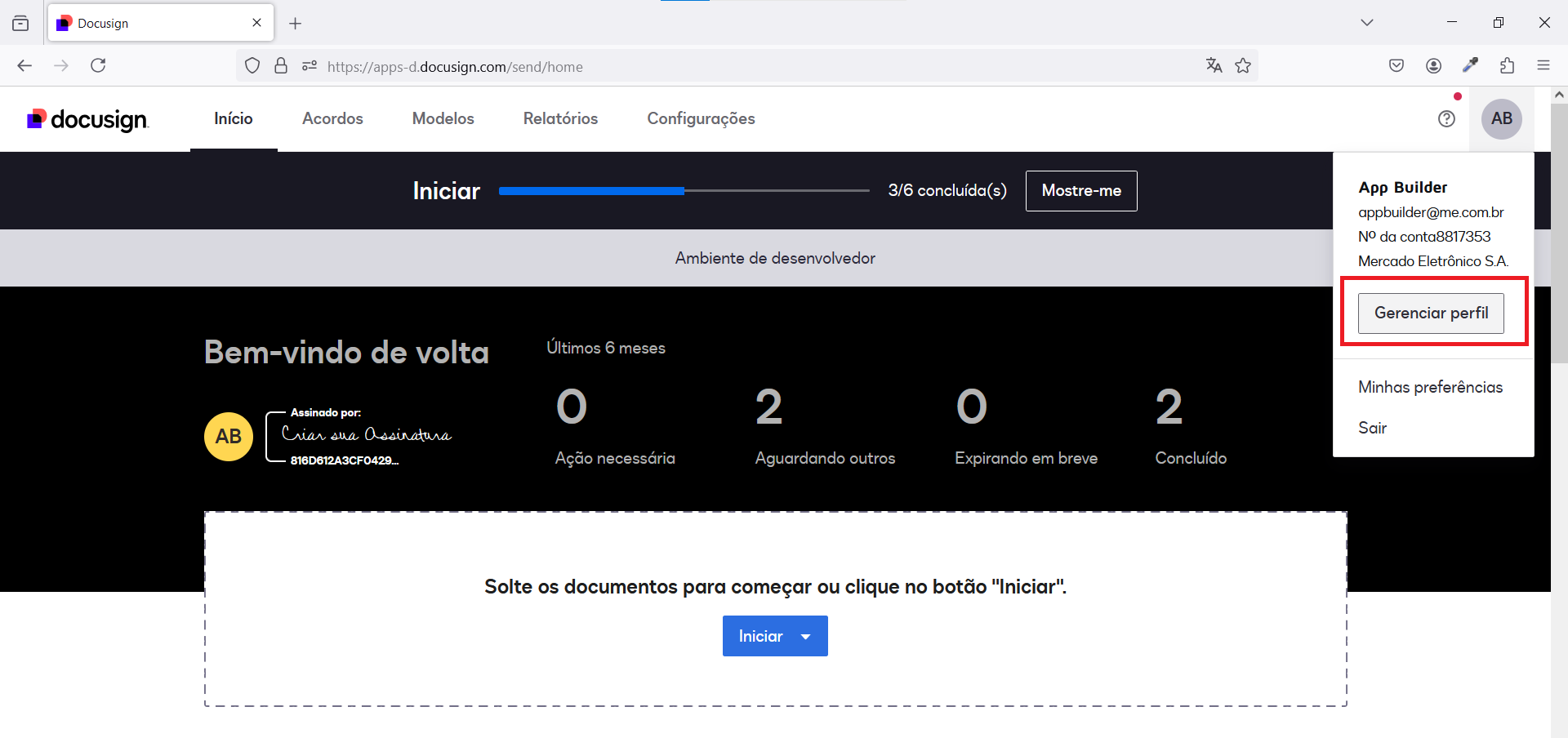
Task: Click the Mostre-me button
Action: (1080, 191)
